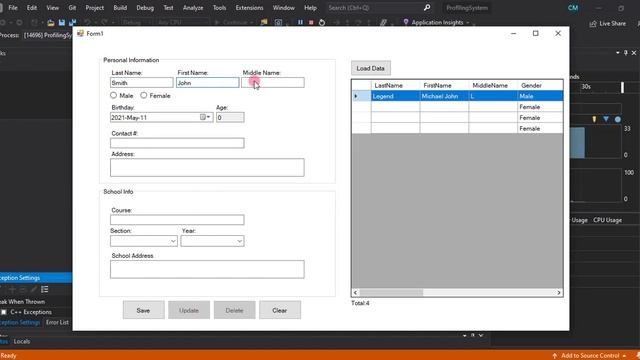This screenshot has width=640, height=360.
Task: Click the current row arrow in the Legend row
Action: [356, 96]
